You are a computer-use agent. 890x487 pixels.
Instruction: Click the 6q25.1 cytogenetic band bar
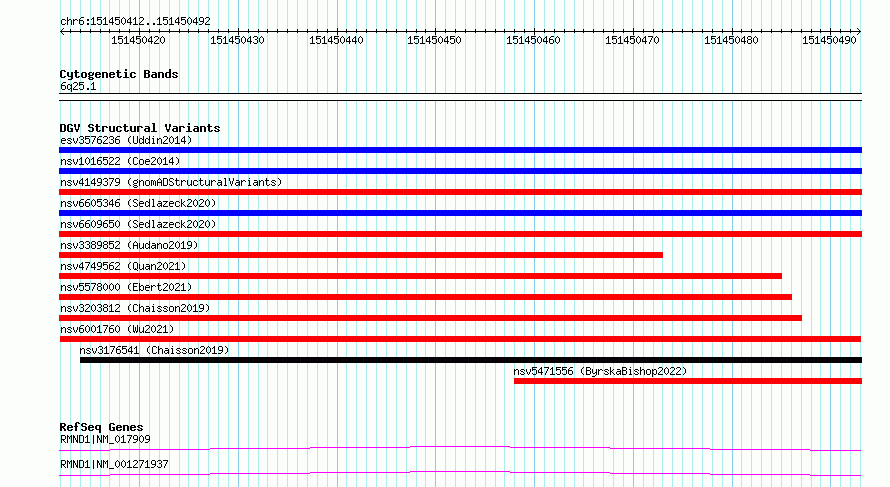460,97
